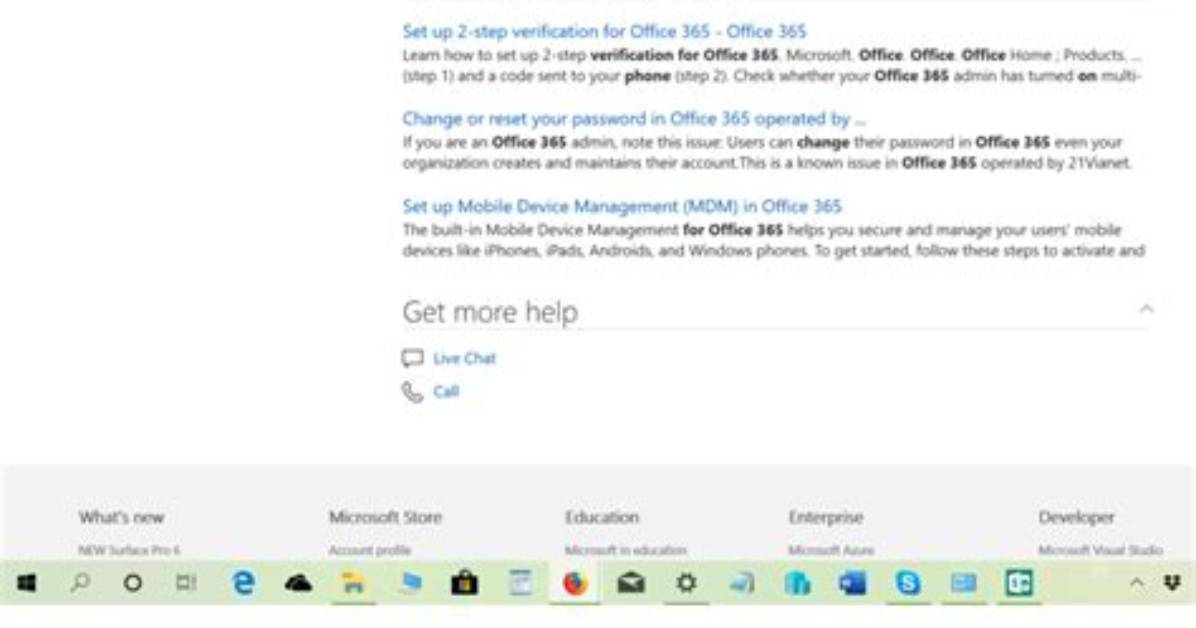Image resolution: width=1196 pixels, height=628 pixels.
Task: Open 'Set up Mobile Device Management' link
Action: point(622,206)
